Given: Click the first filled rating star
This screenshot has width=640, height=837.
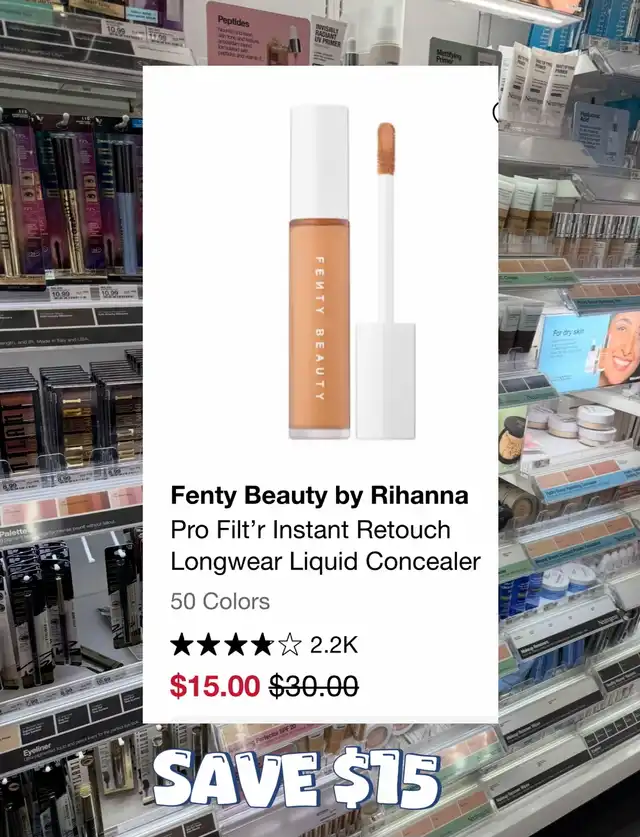Looking at the screenshot, I should pyautogui.click(x=182, y=645).
